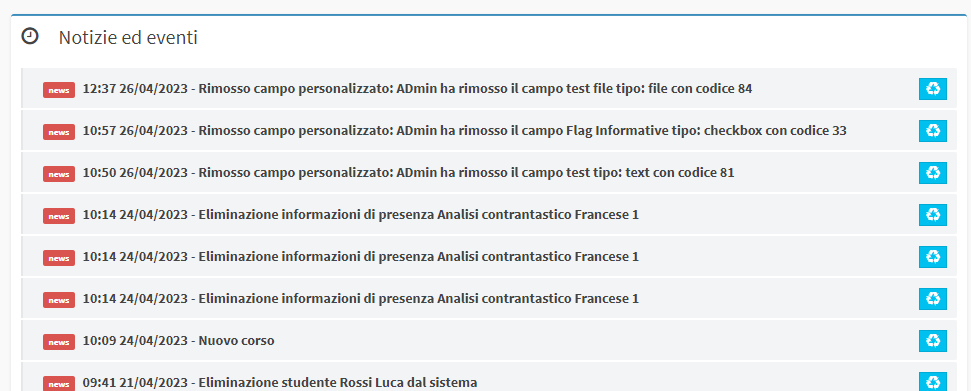
Task: Click the clock icon beside Notizie ed eventi
Action: (x=30, y=37)
